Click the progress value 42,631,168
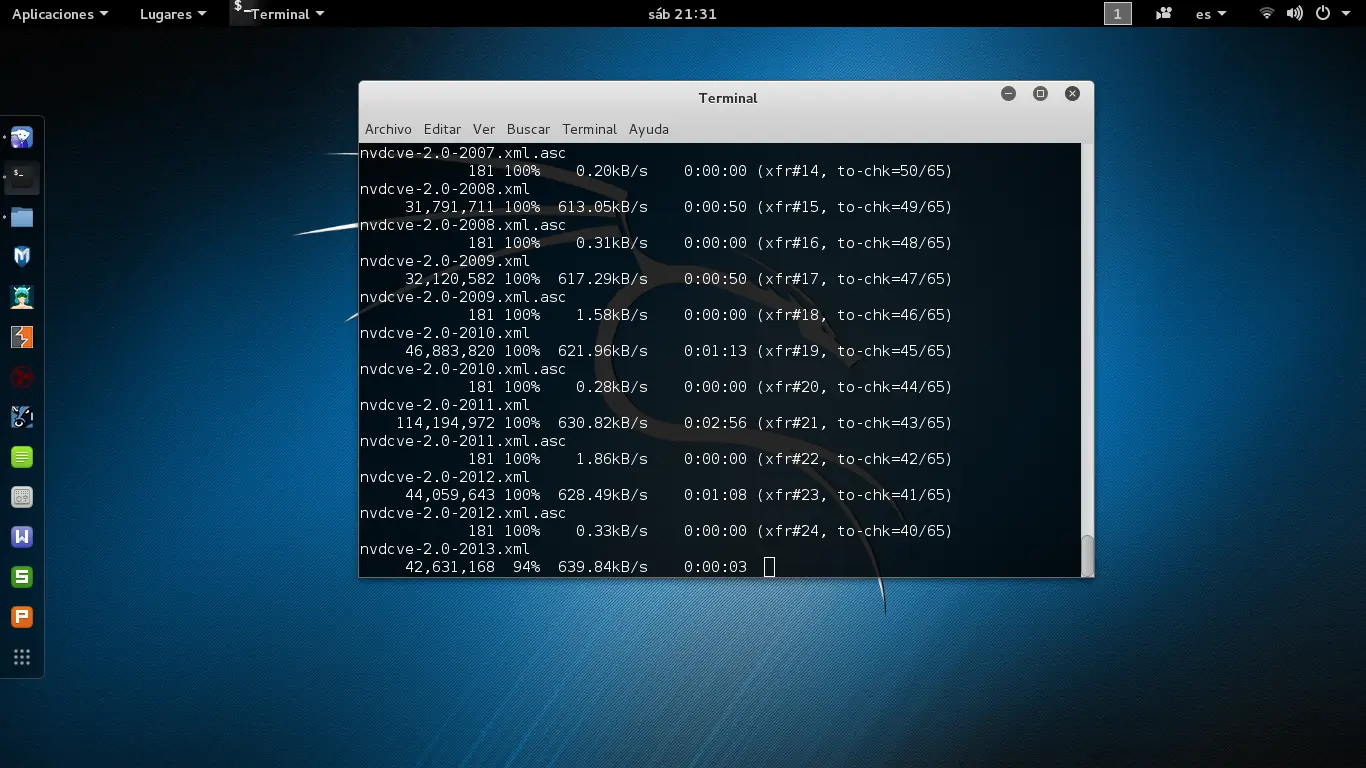 click(x=450, y=567)
